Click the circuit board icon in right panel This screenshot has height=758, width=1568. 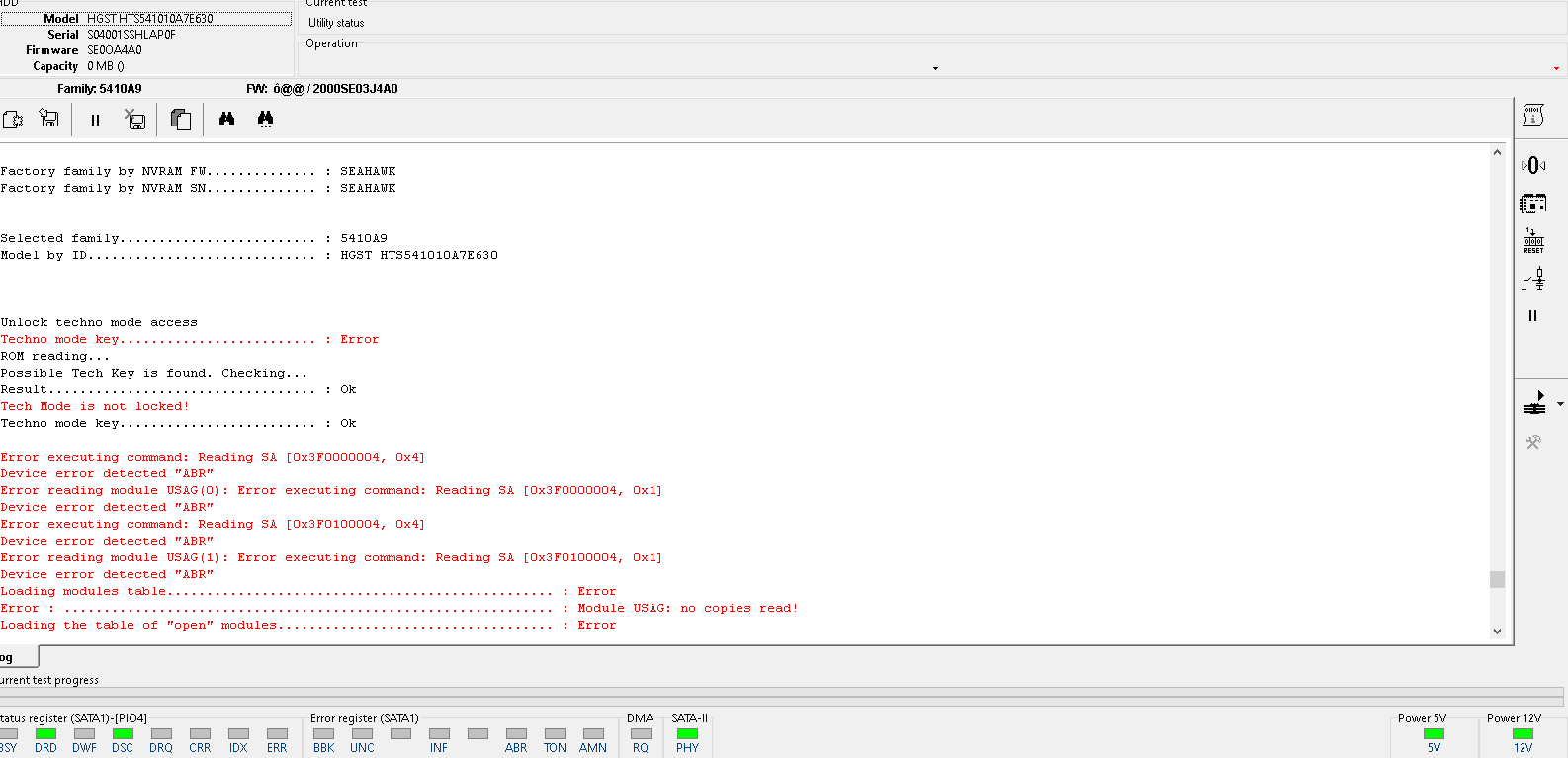coord(1533,204)
